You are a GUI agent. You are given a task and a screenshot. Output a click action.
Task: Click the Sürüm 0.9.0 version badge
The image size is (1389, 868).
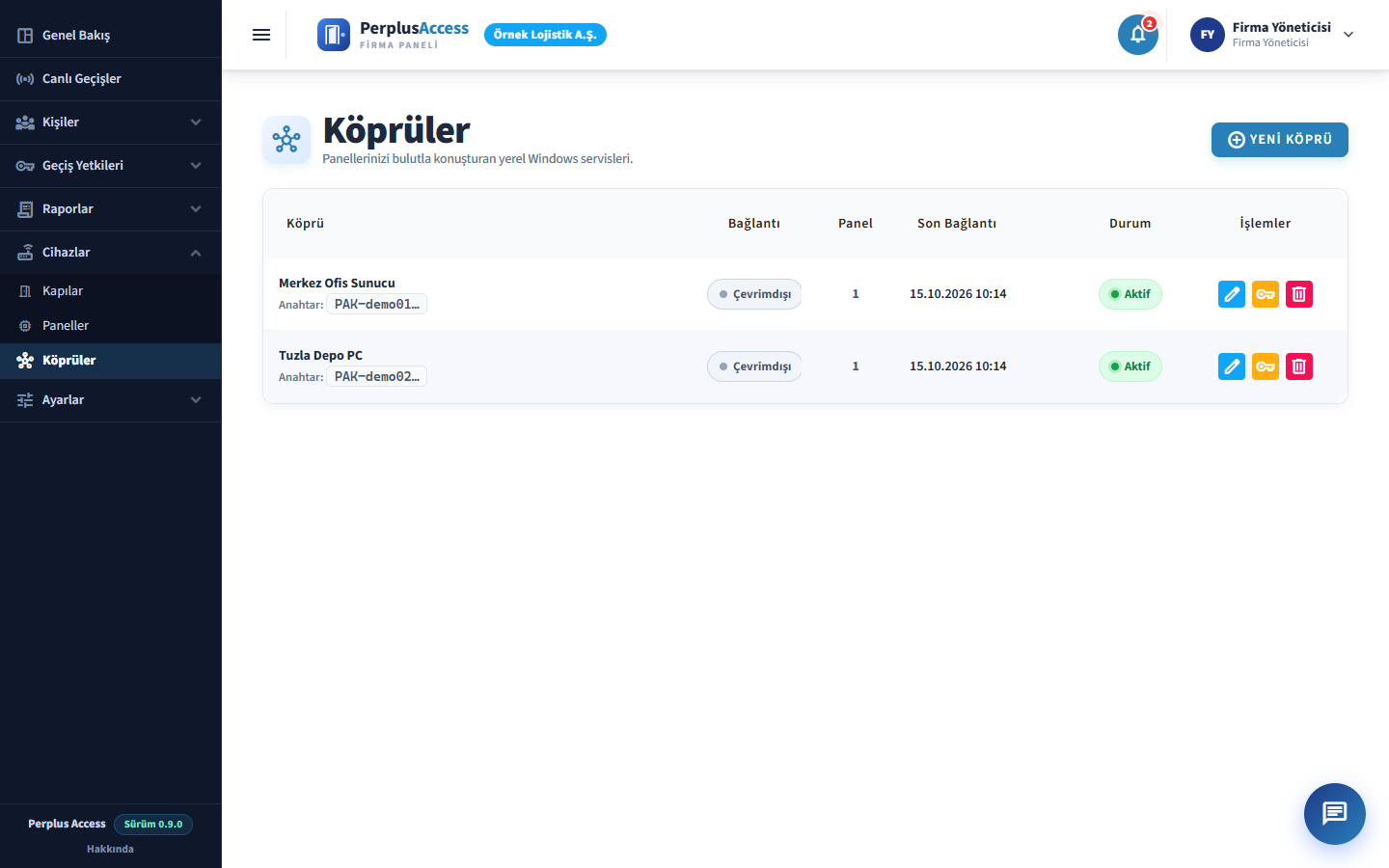click(x=153, y=825)
